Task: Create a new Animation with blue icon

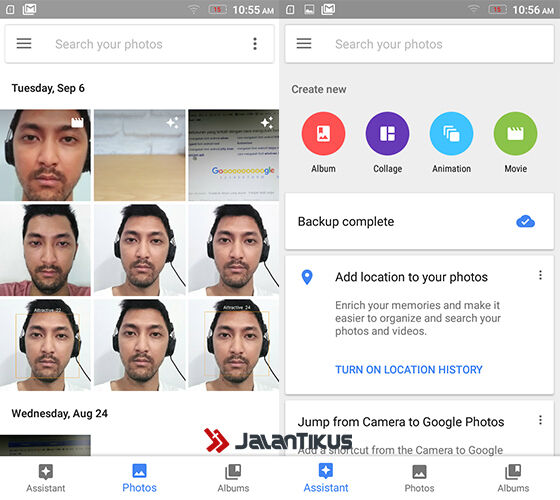Action: [x=451, y=134]
